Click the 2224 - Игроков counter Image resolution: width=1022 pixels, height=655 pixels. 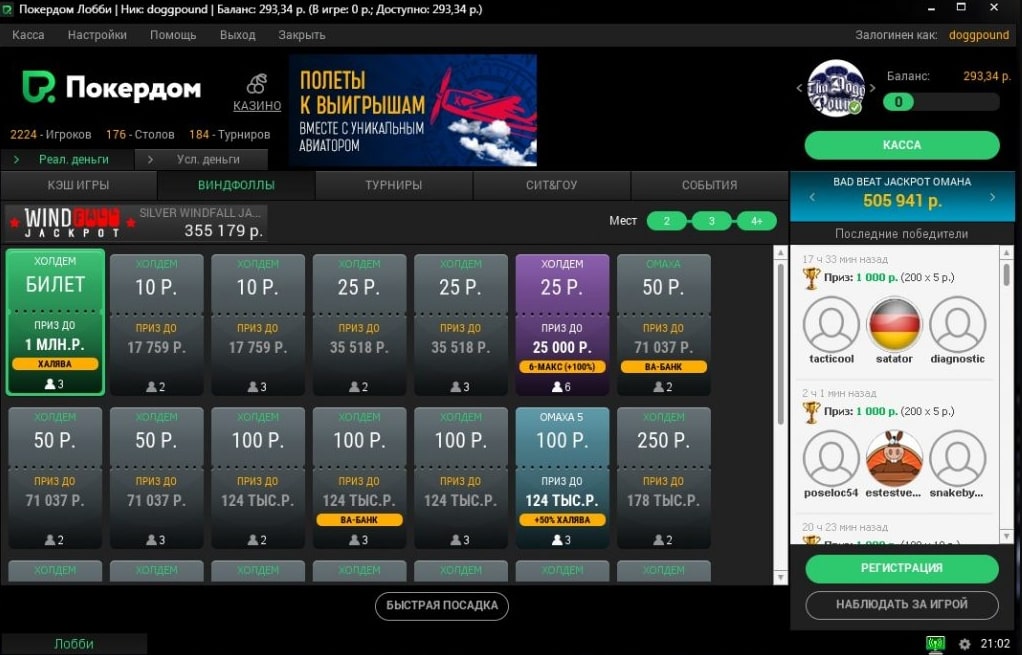tap(50, 135)
